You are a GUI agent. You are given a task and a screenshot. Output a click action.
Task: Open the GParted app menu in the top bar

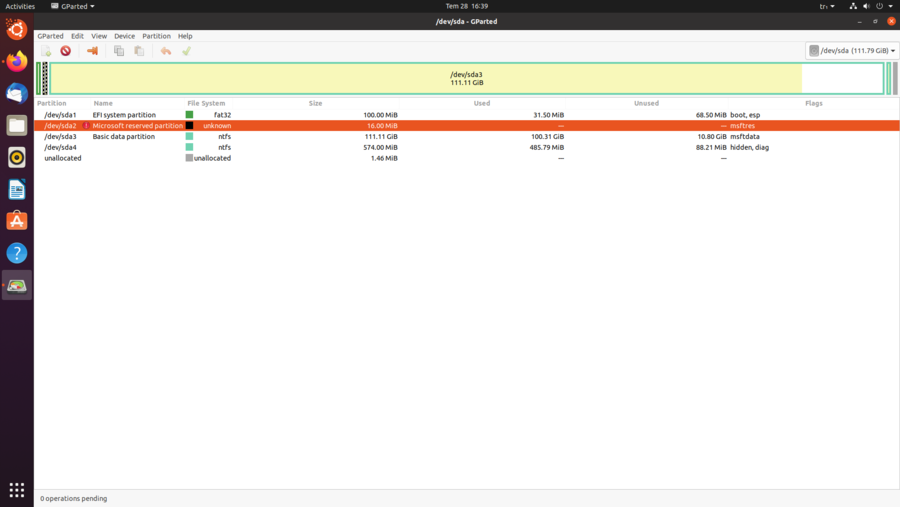tap(73, 6)
